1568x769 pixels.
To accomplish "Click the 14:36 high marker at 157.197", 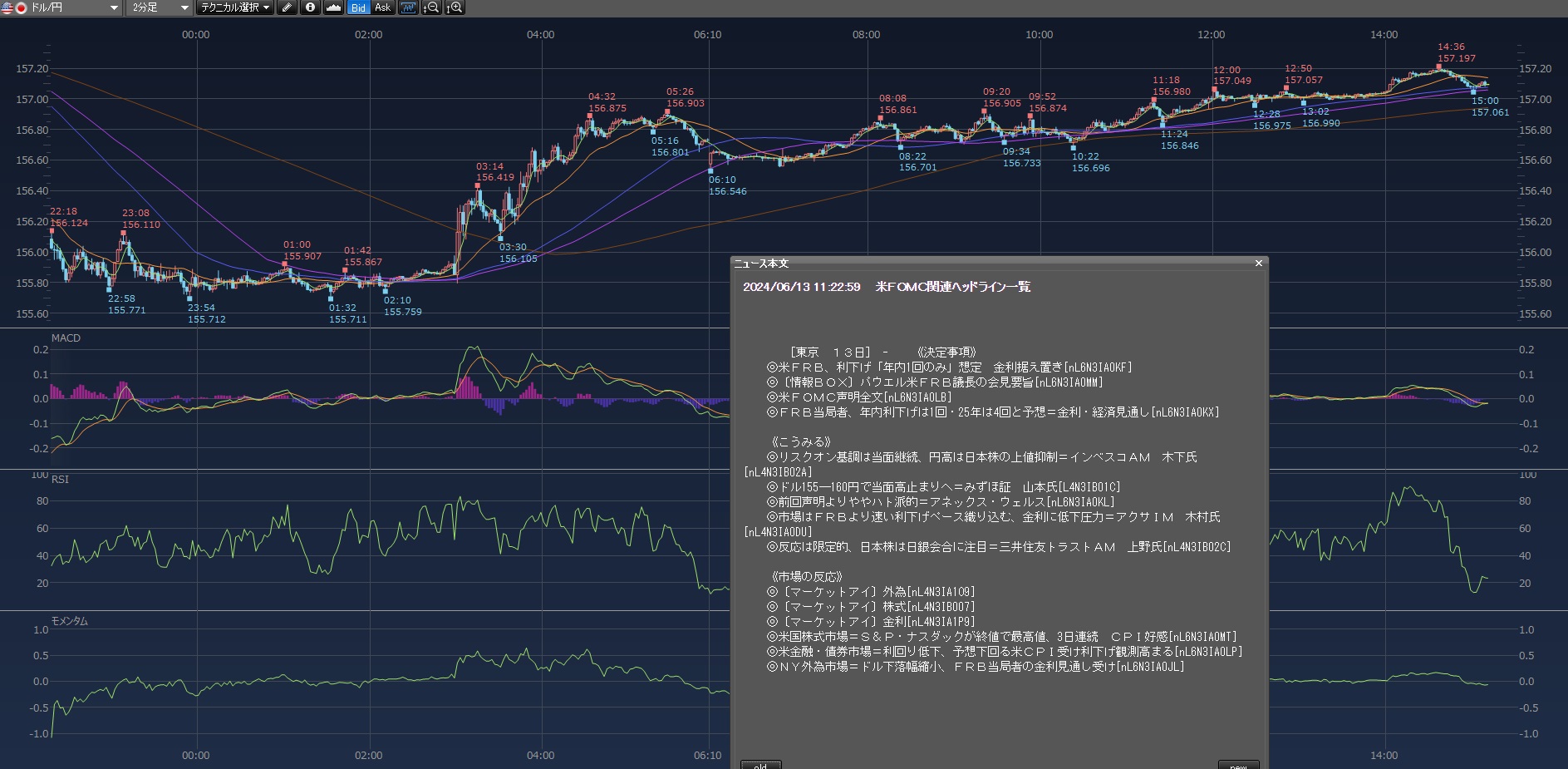I will [x=1438, y=66].
